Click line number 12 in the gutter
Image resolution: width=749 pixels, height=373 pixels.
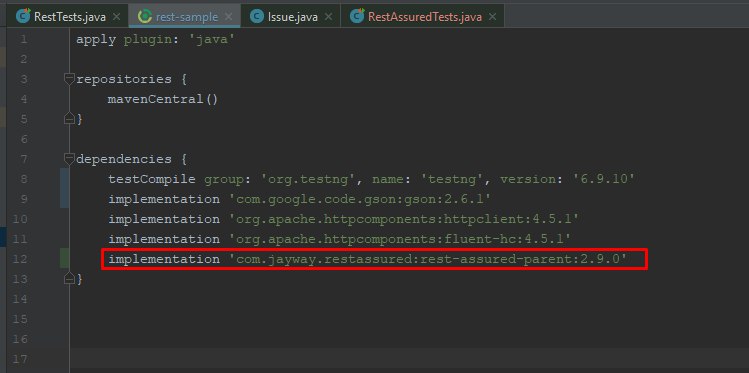[x=21, y=259]
